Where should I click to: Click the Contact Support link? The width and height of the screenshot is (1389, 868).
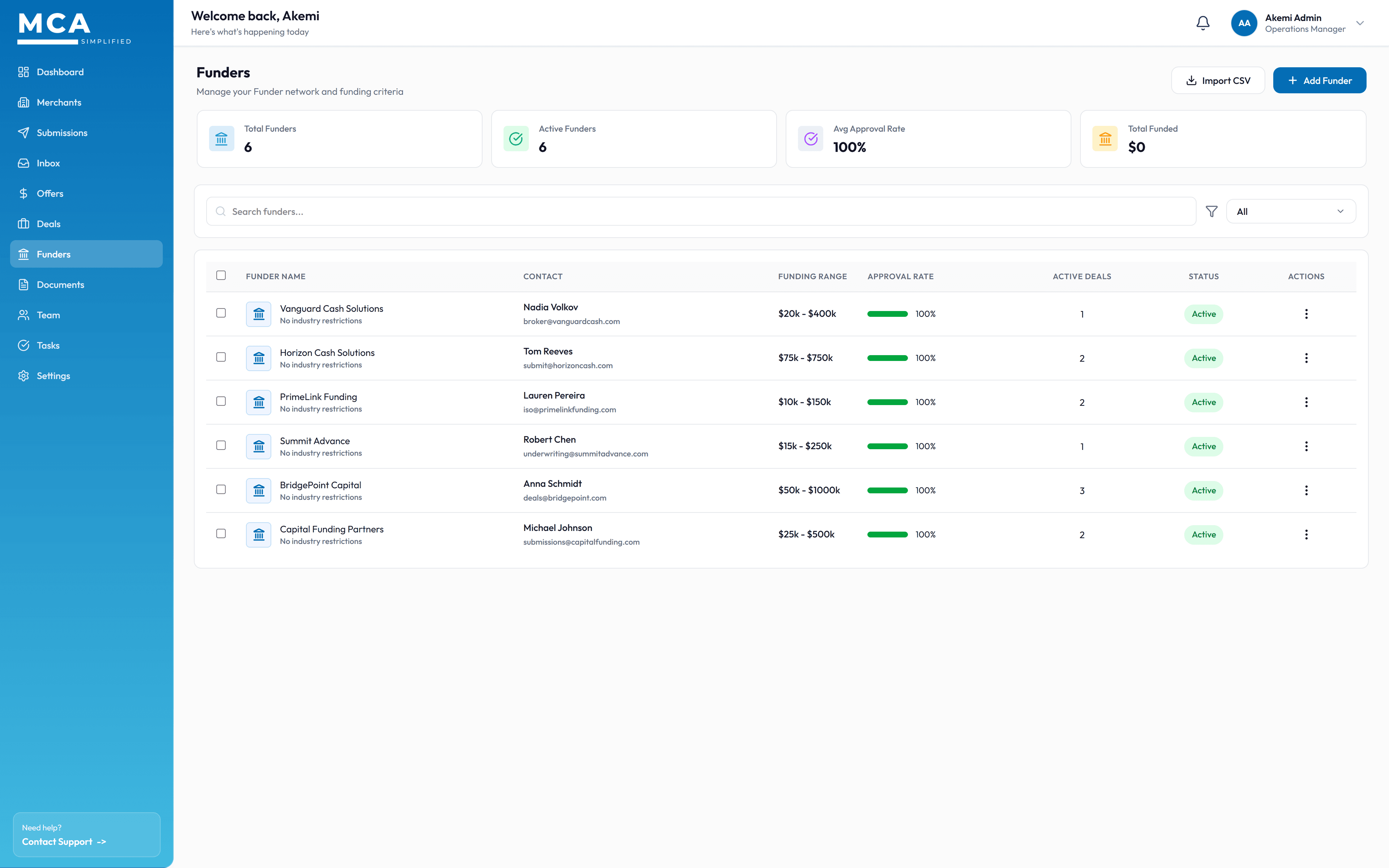point(64,842)
